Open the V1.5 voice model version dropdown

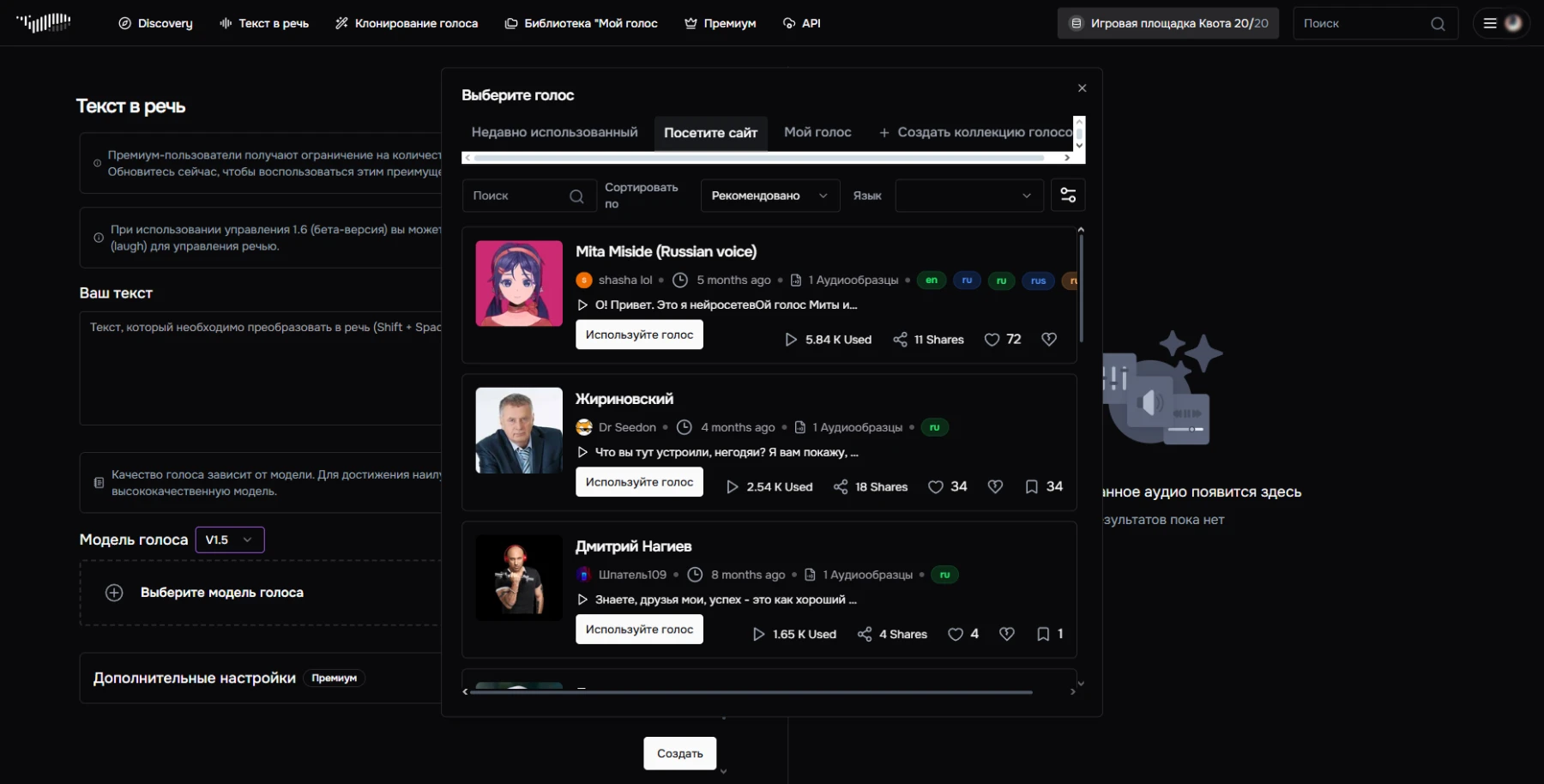pyautogui.click(x=229, y=540)
